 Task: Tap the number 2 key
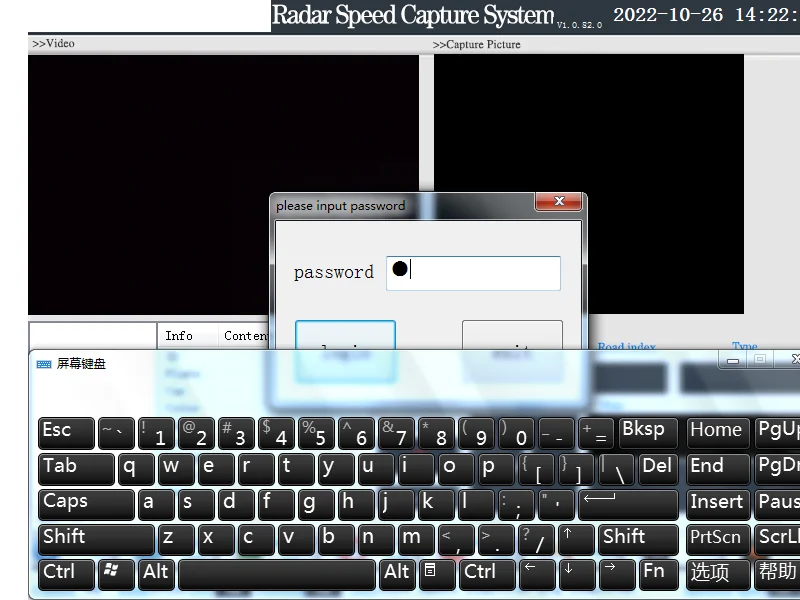(x=196, y=433)
